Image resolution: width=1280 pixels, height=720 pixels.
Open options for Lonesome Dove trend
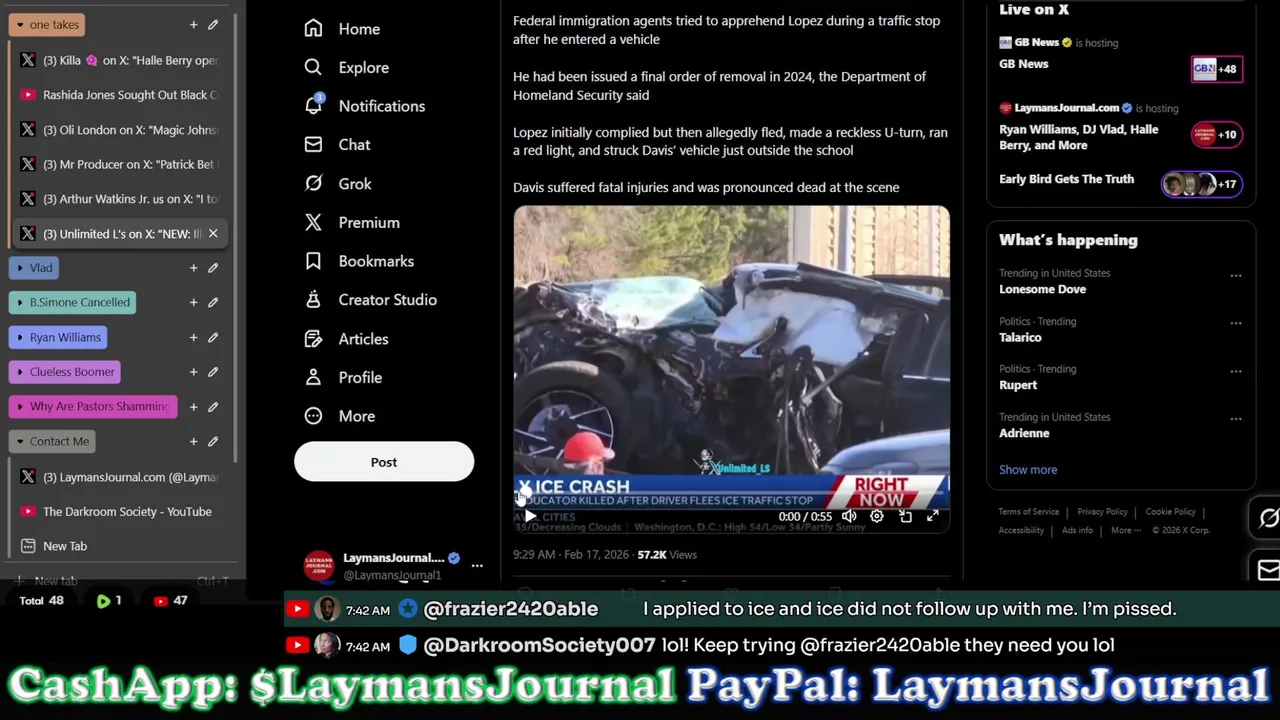[x=1236, y=275]
